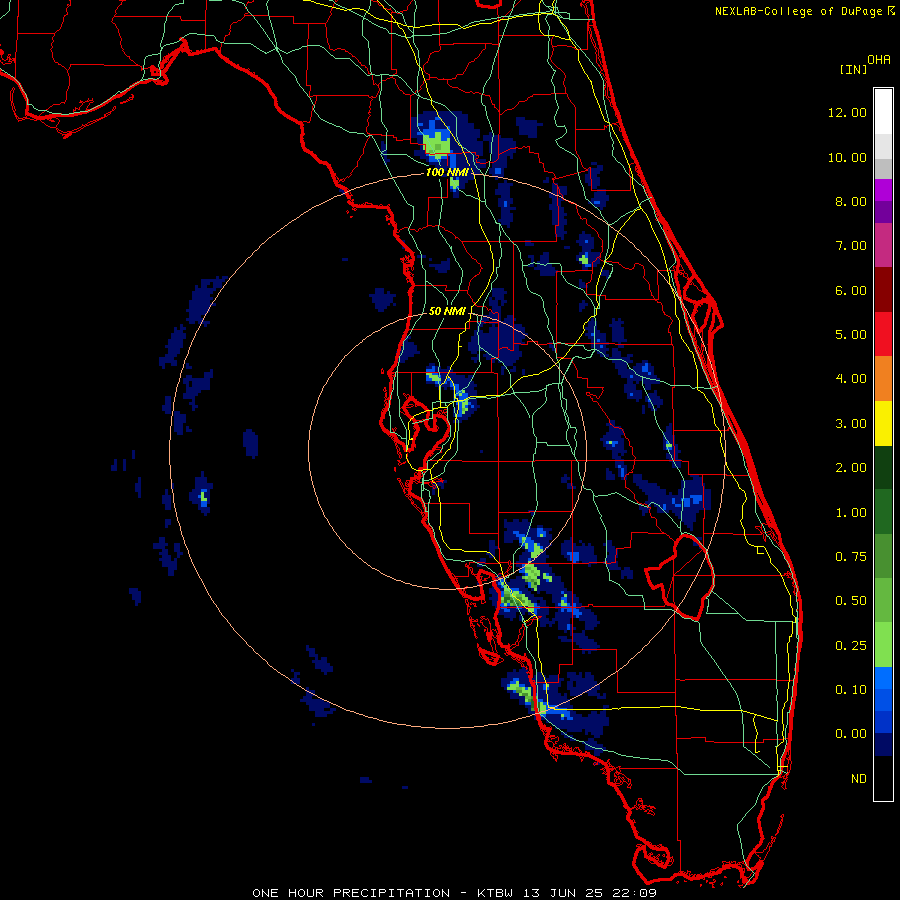Click the orange swatch near 4.00
This screenshot has height=900, width=900.
(883, 379)
